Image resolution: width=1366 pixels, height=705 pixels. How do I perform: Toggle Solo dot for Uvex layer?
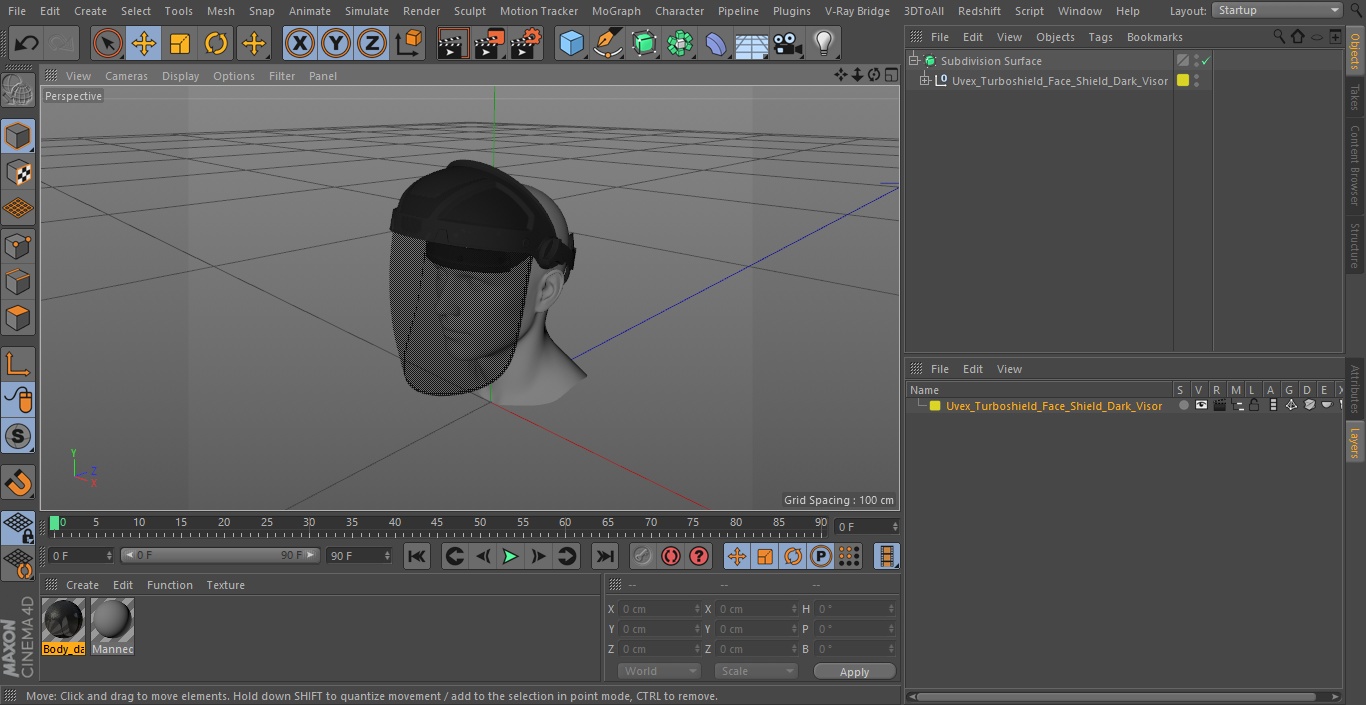pyautogui.click(x=1184, y=406)
